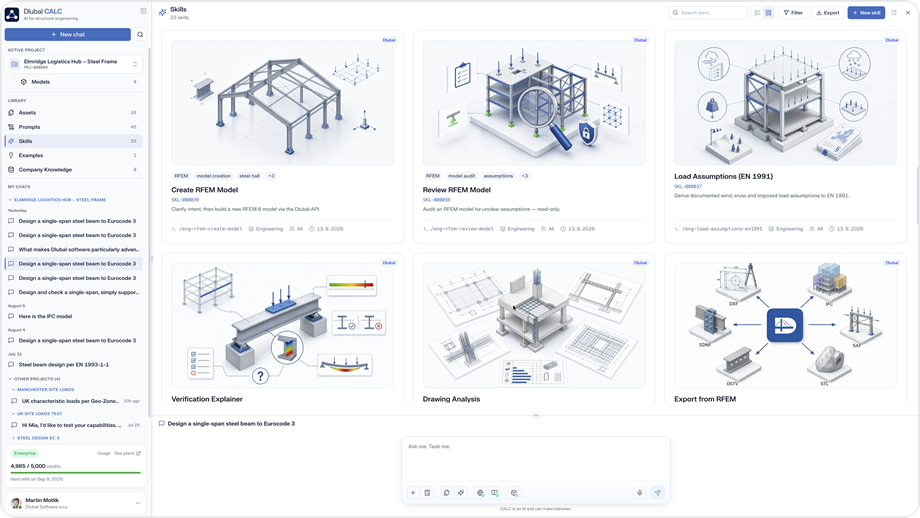
Task: Click the plus attach icon in chat box
Action: point(413,493)
